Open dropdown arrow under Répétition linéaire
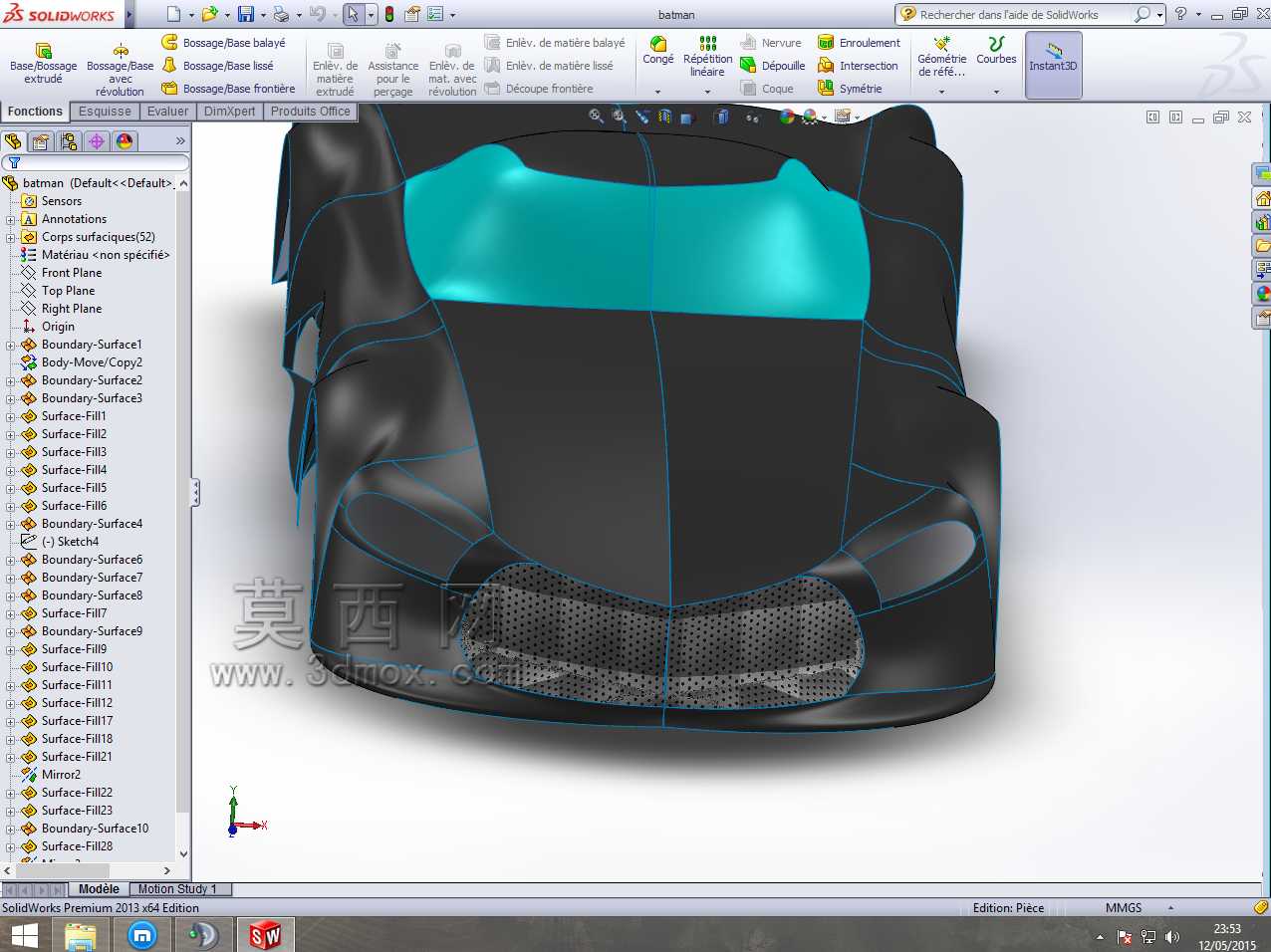The image size is (1271, 952). (707, 92)
